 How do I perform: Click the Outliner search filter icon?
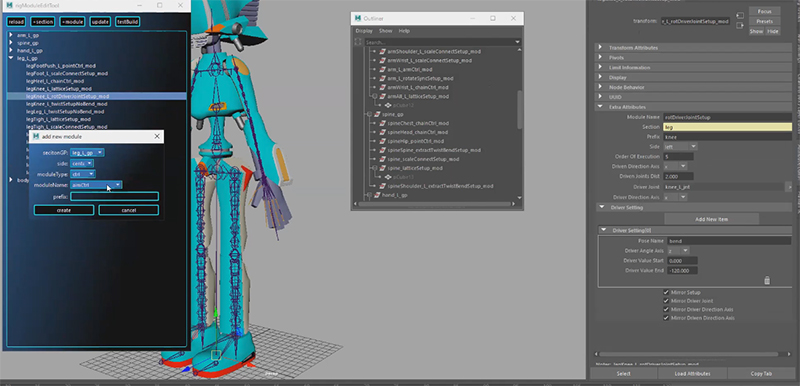pos(359,42)
